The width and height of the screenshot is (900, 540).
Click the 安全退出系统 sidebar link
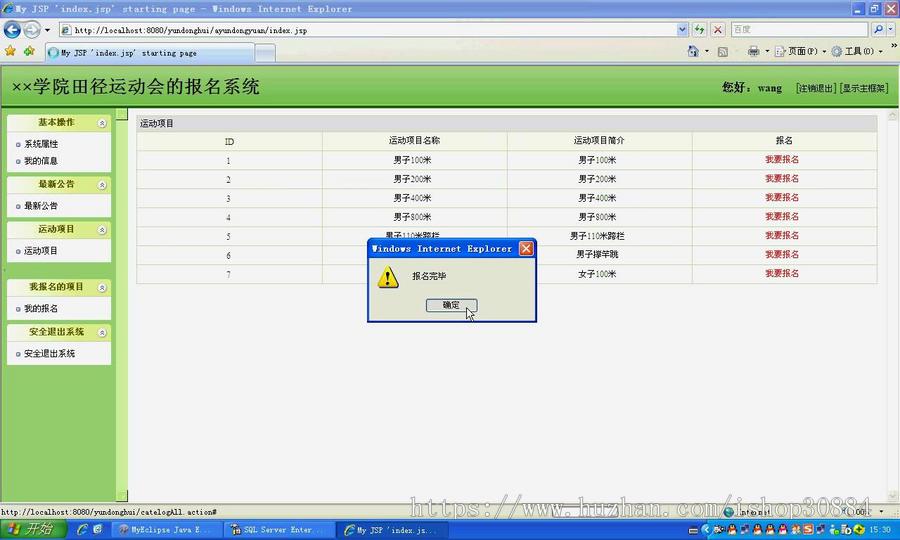(49, 353)
